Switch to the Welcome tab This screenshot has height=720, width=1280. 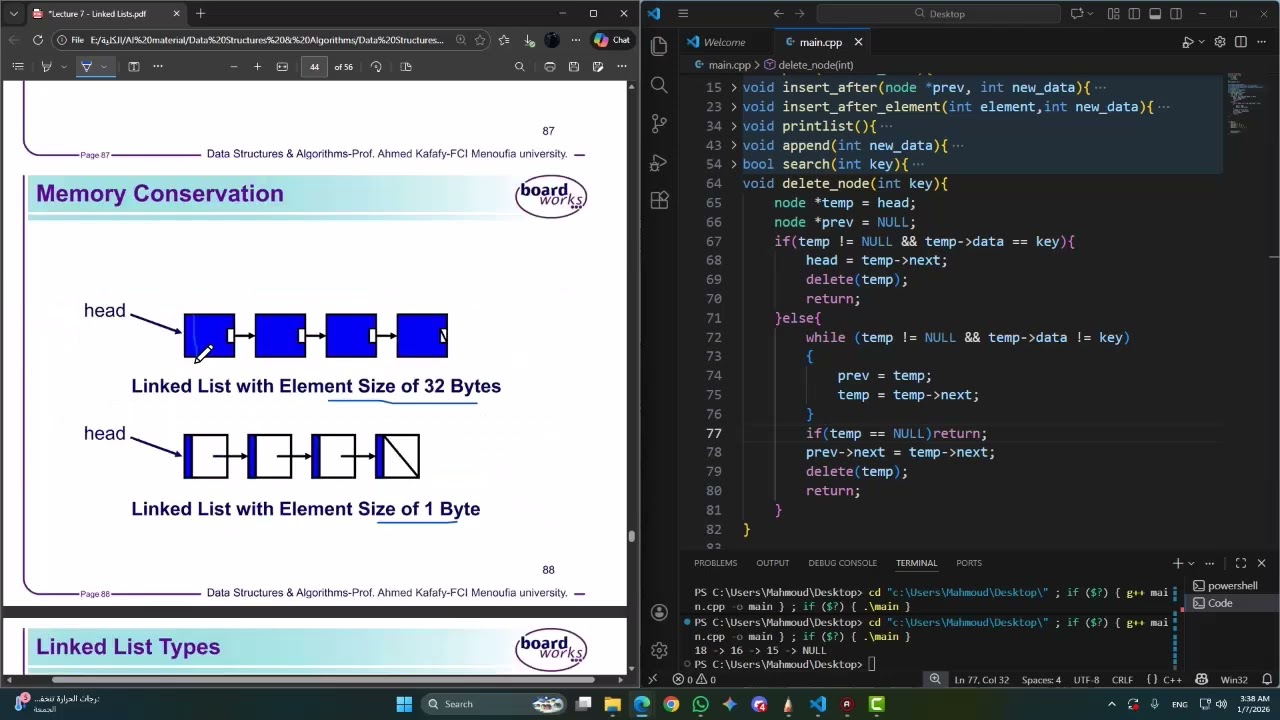724,42
